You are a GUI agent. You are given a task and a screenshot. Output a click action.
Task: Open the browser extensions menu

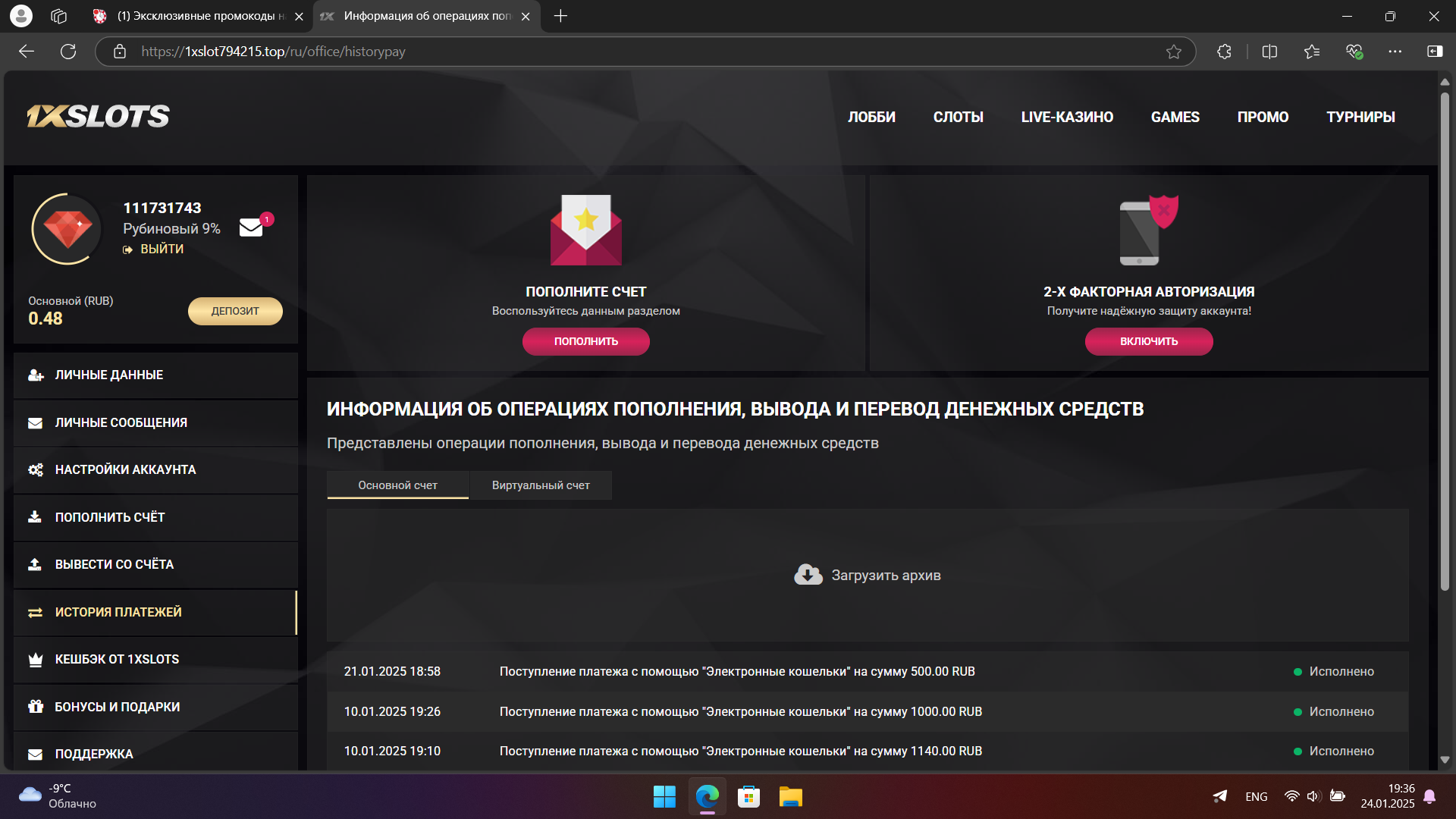coord(1224,51)
